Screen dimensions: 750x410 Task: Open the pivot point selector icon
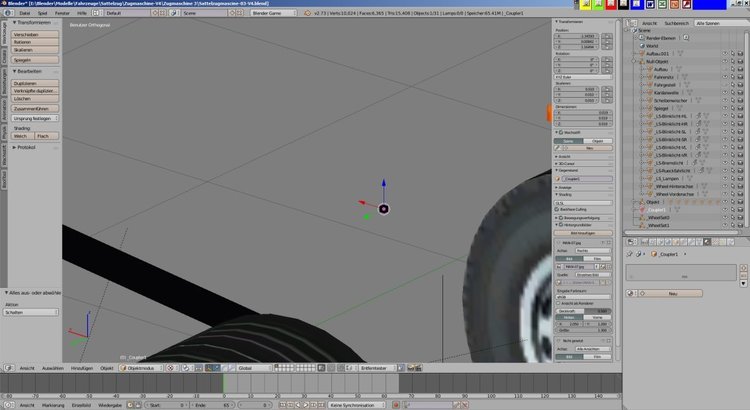coord(187,368)
